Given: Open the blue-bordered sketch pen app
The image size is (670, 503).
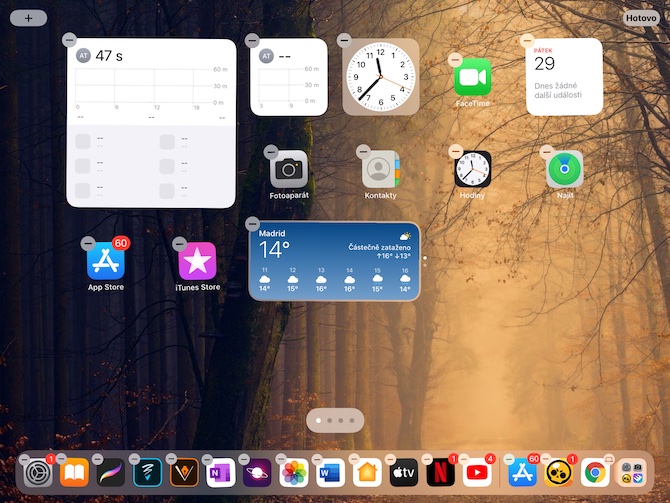Looking at the screenshot, I should pyautogui.click(x=147, y=473).
